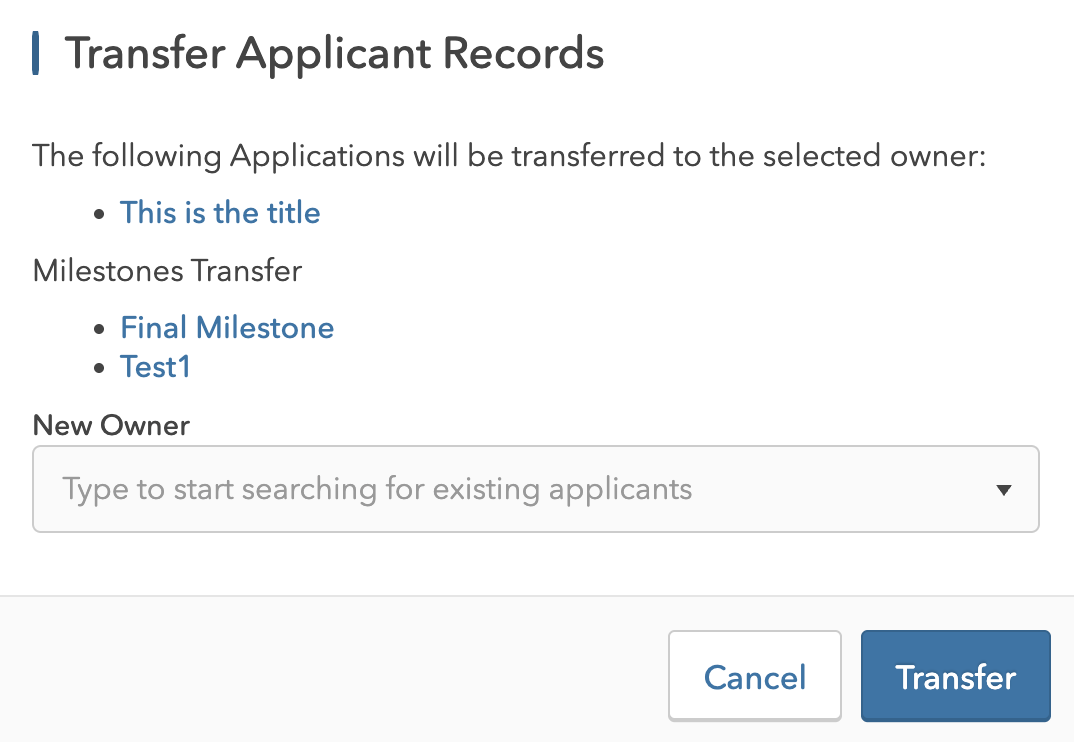Screen dimensions: 1074x742
Task: Click the Transfer Applicant Records heading
Action: [x=334, y=53]
